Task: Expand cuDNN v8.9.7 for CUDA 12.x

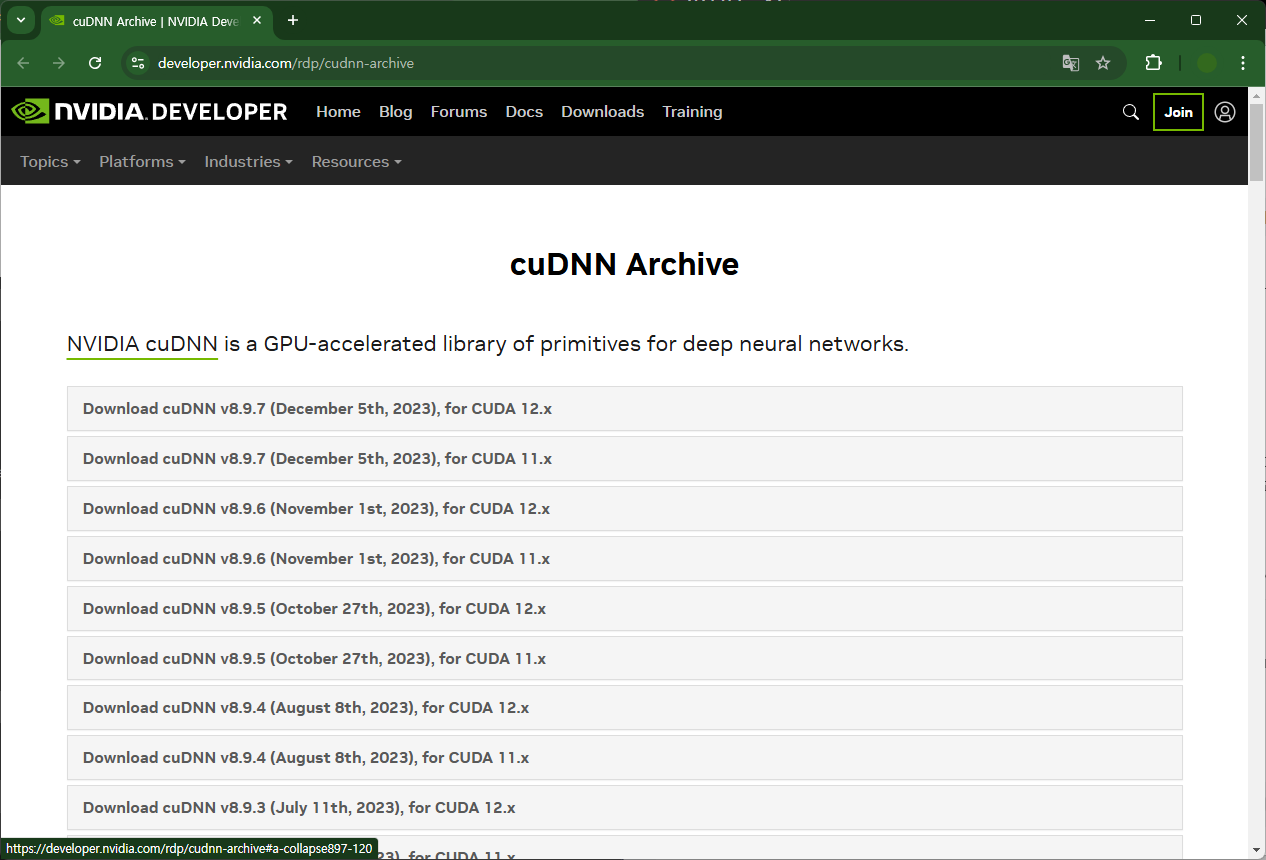Action: (x=624, y=409)
